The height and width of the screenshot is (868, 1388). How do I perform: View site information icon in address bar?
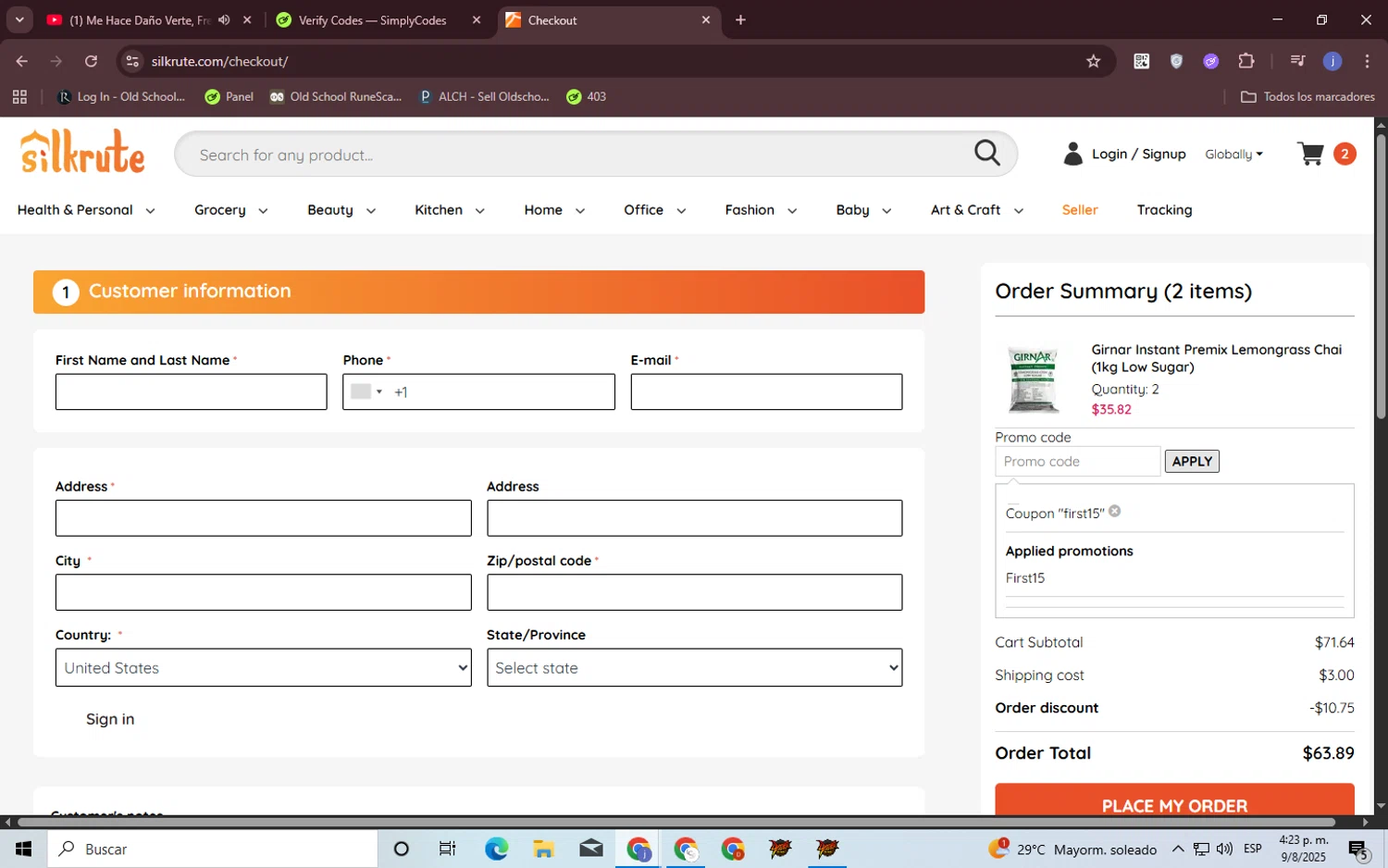click(x=132, y=61)
